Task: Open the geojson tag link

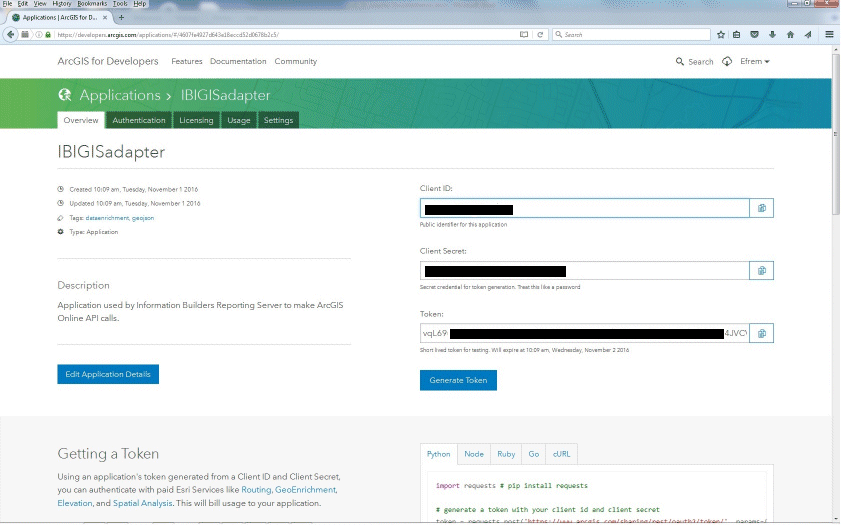Action: click(x=143, y=218)
